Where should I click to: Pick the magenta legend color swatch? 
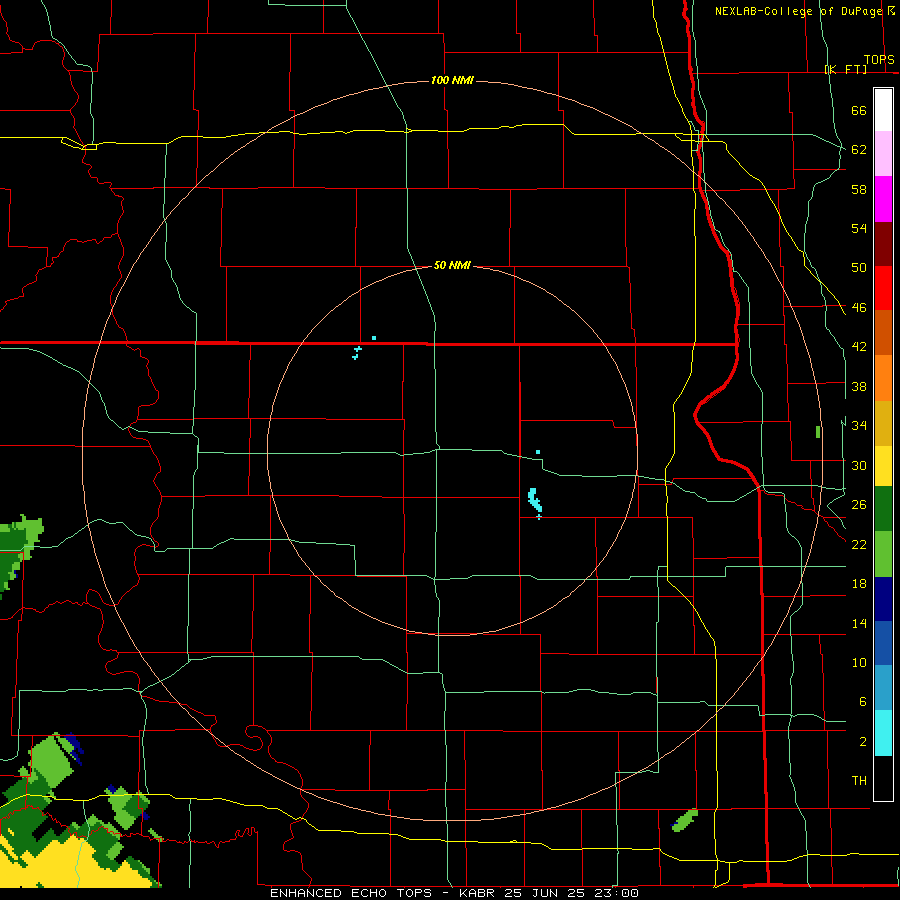[x=883, y=199]
